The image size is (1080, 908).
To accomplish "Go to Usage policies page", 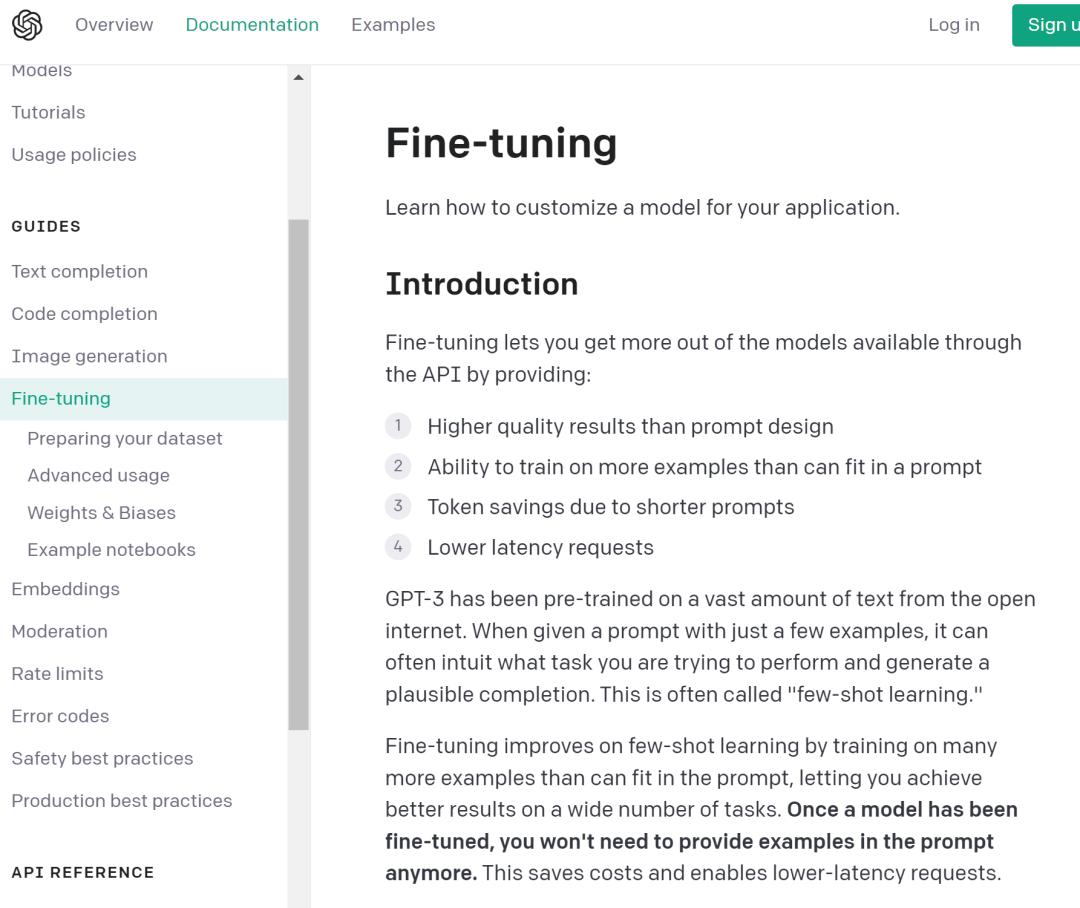I will pos(74,155).
